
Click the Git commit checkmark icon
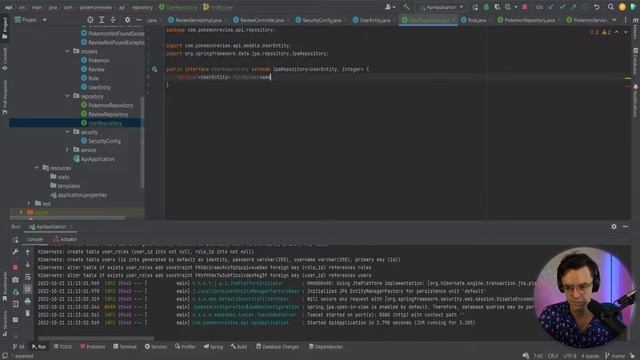click(562, 7)
